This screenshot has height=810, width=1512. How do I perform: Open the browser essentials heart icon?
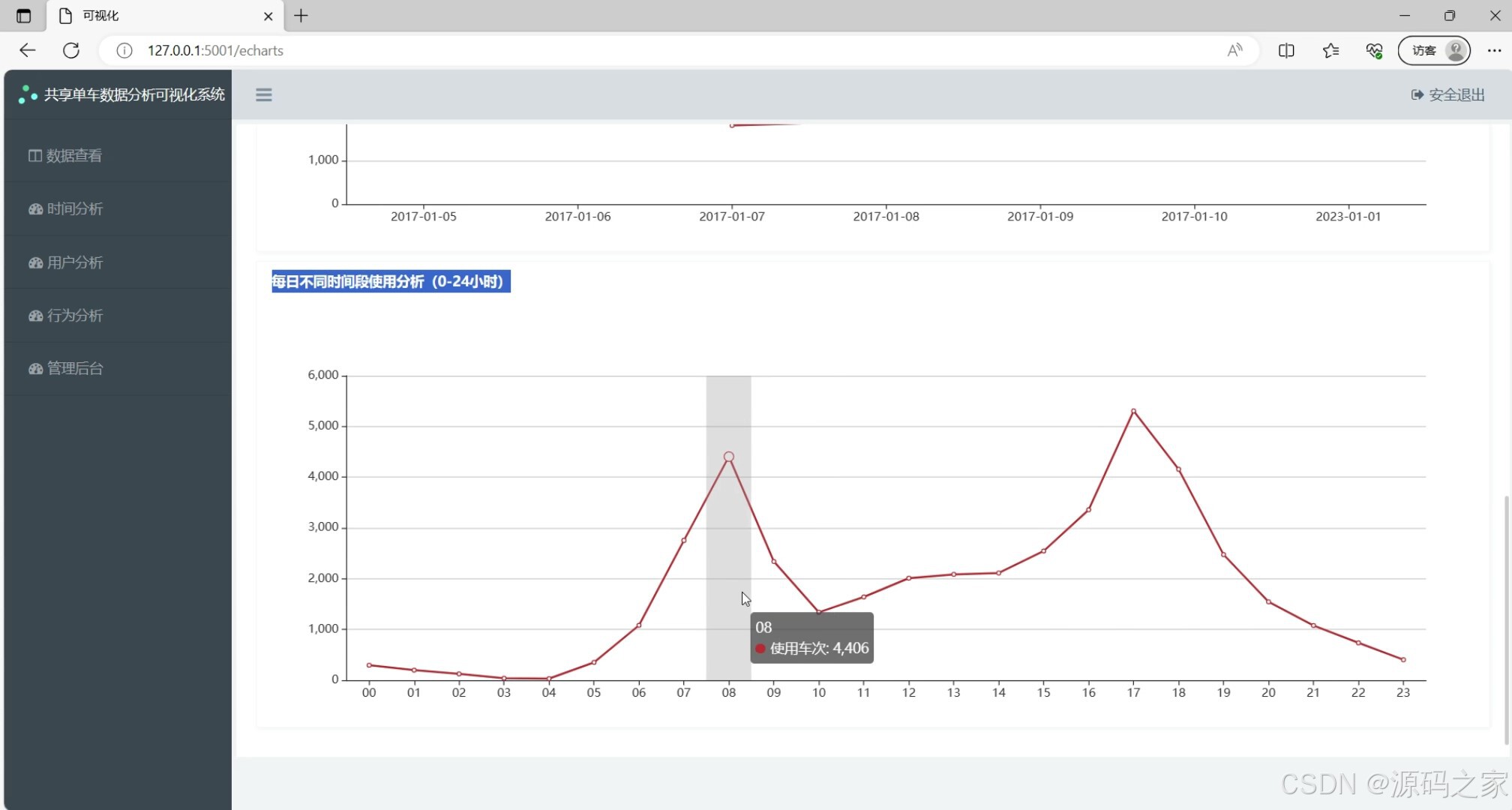coord(1374,50)
